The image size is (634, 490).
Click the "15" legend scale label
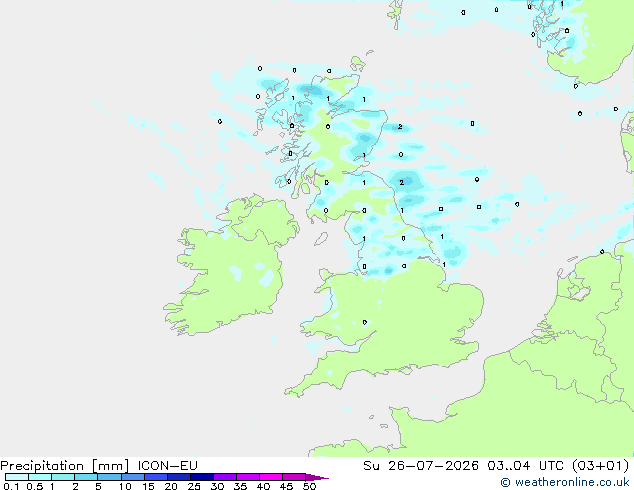coord(148,486)
